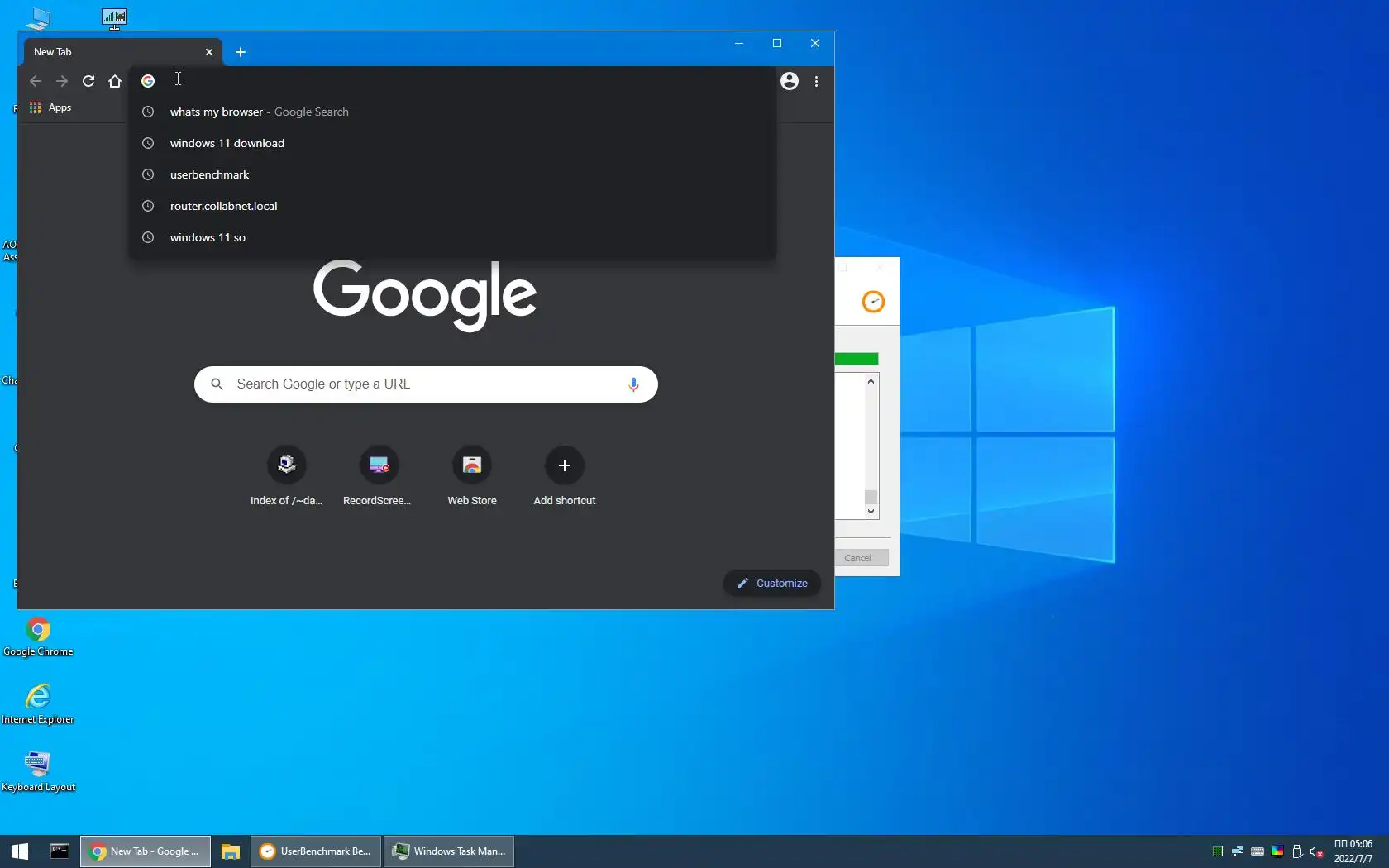Select the Google Chrome desktop icon
This screenshot has height=868, width=1389.
[38, 637]
